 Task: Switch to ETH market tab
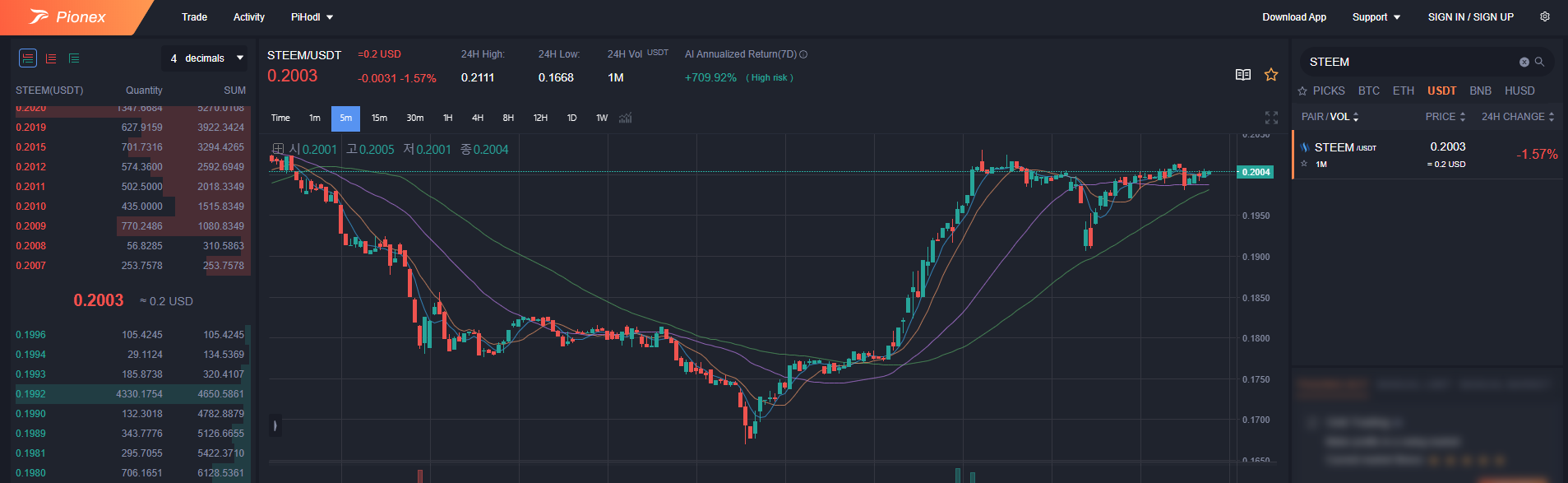(1404, 91)
